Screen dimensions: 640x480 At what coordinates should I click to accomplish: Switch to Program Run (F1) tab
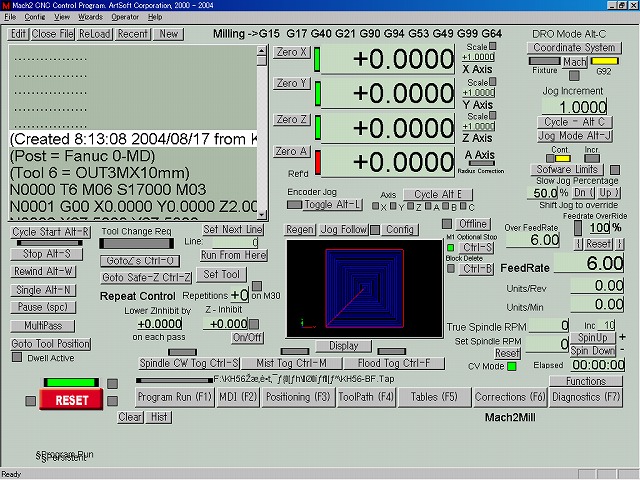coord(175,397)
